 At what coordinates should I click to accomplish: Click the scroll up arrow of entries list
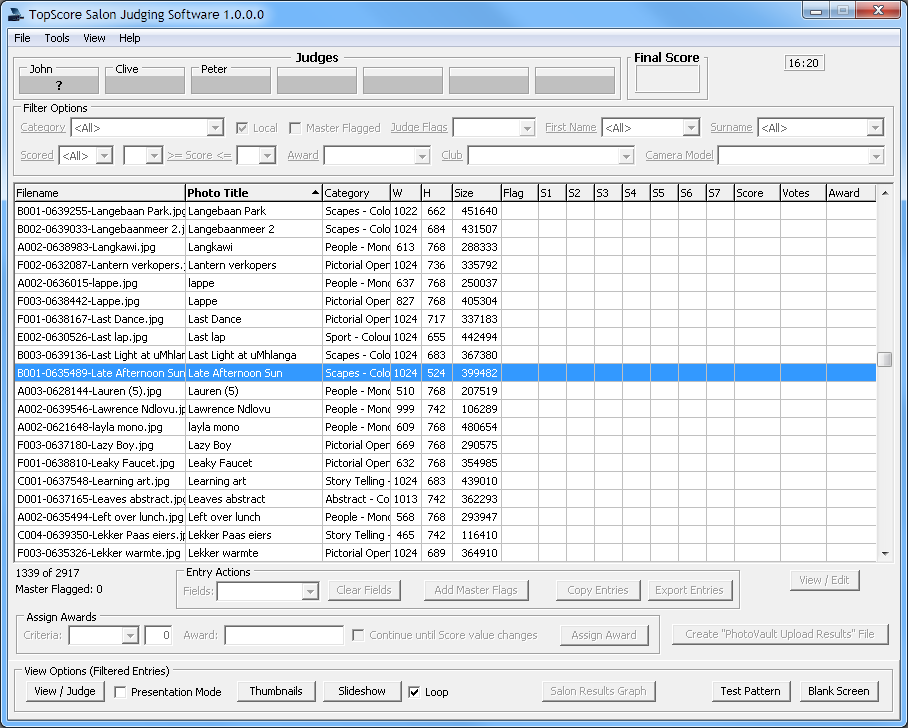click(x=884, y=193)
